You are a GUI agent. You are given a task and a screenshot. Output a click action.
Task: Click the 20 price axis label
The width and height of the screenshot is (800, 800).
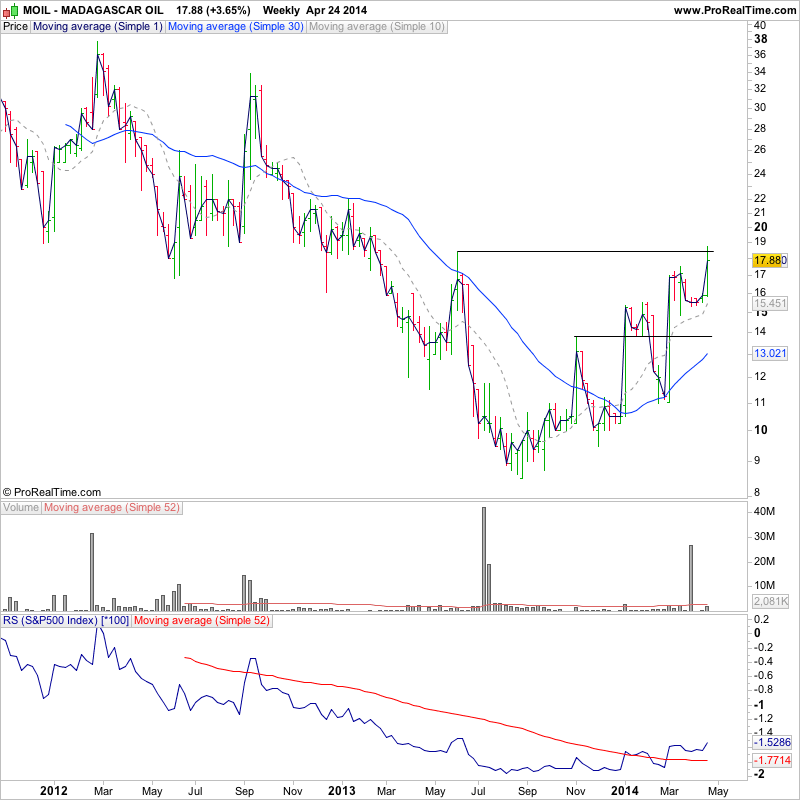coord(760,227)
